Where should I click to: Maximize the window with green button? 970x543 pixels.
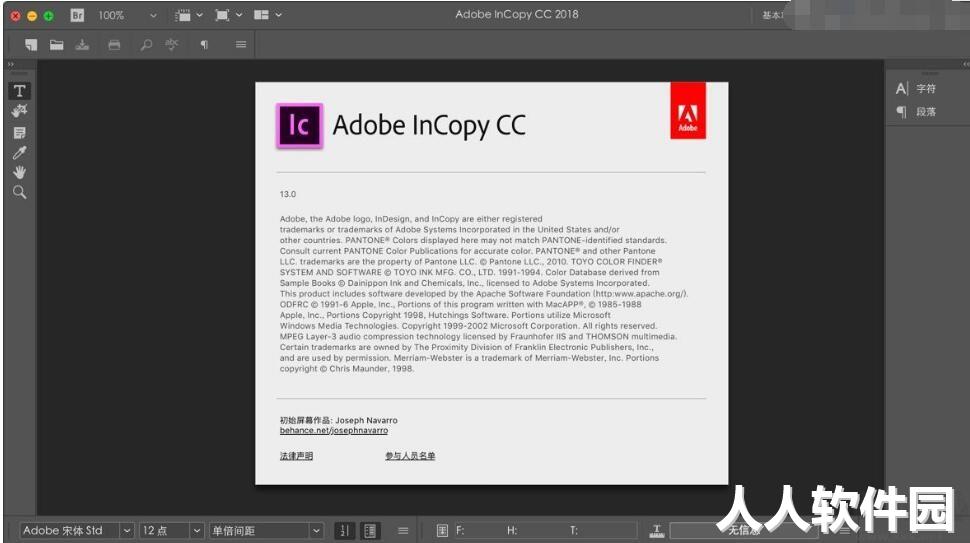pyautogui.click(x=49, y=15)
